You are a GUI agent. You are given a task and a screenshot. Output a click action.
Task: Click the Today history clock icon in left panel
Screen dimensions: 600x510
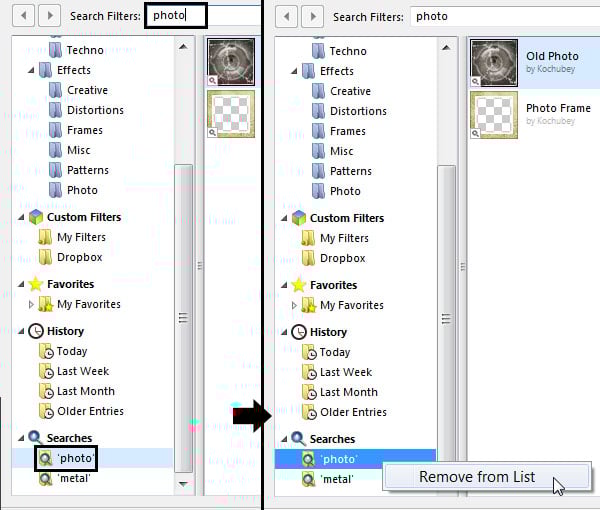click(45, 351)
